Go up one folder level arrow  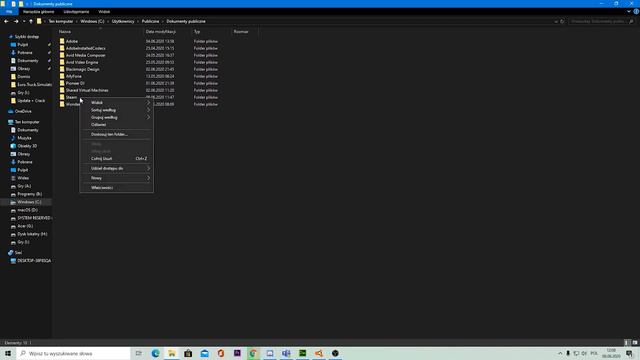tap(31, 21)
